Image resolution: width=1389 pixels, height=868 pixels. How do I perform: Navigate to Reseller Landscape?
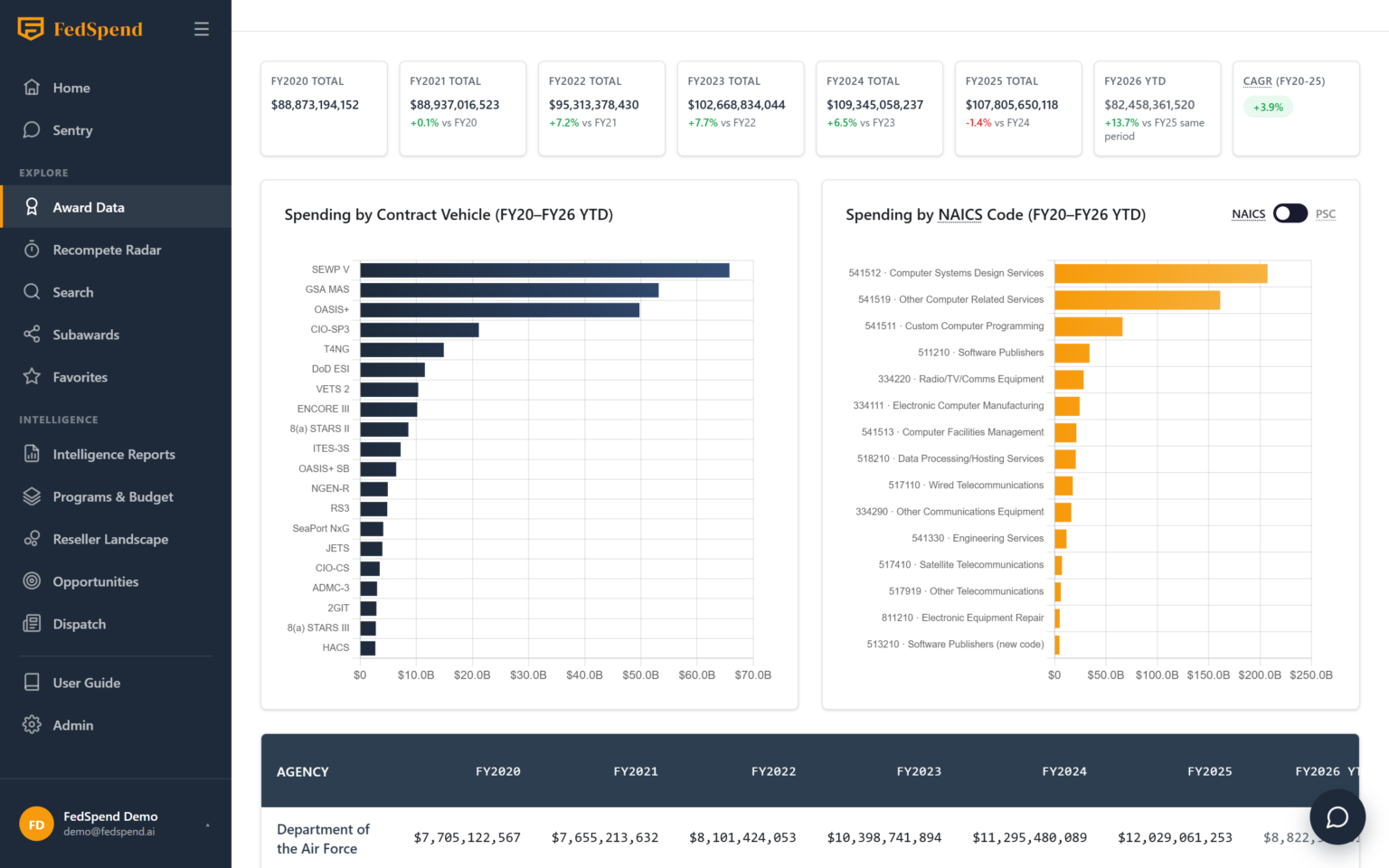click(116, 539)
